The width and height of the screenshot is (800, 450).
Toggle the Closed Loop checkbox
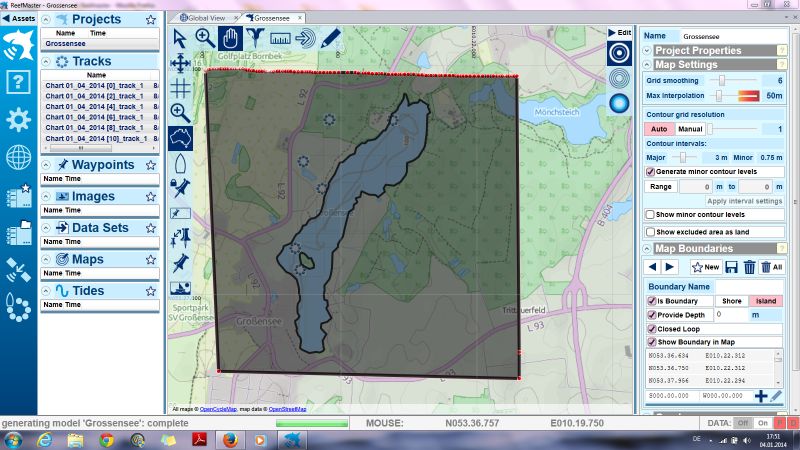pyautogui.click(x=651, y=328)
